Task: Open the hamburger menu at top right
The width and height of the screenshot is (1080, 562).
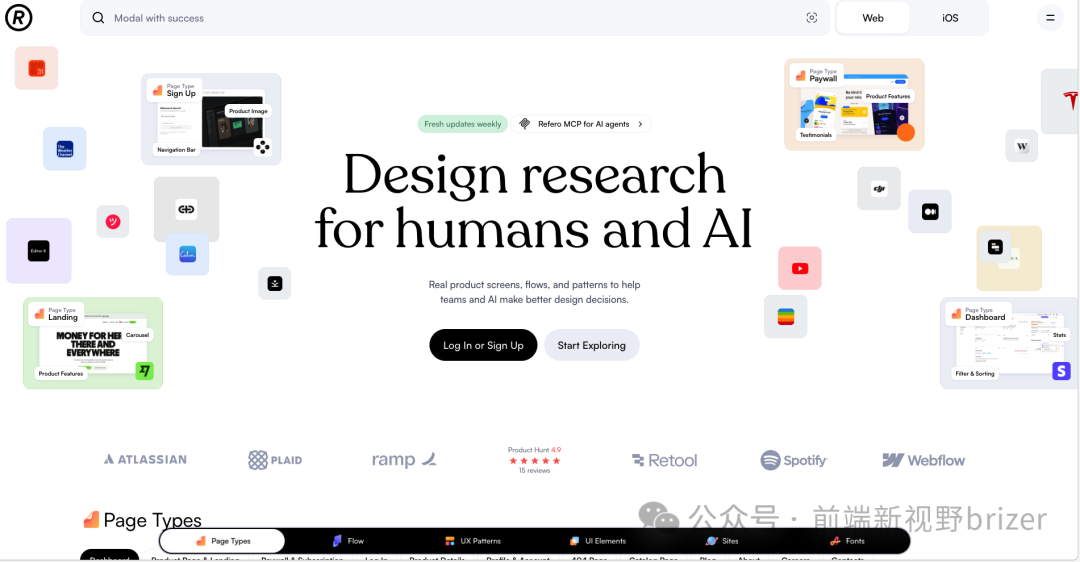Action: [1049, 18]
